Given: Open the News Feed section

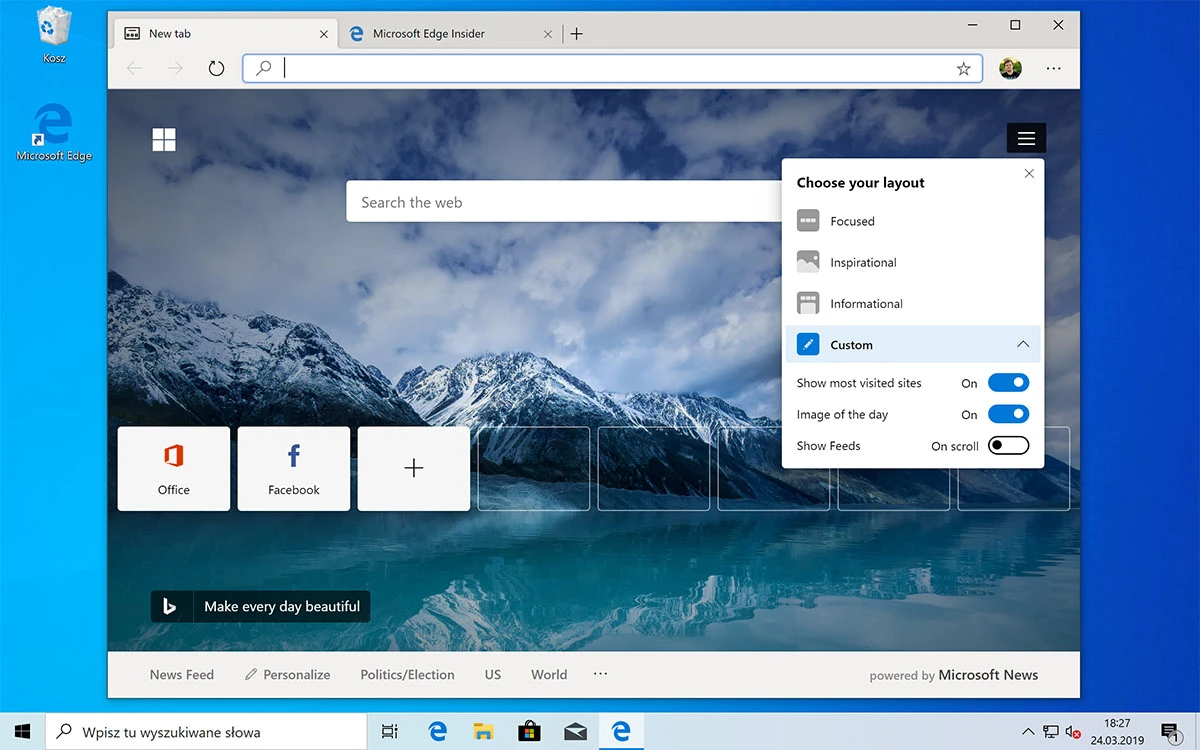Looking at the screenshot, I should coord(181,675).
